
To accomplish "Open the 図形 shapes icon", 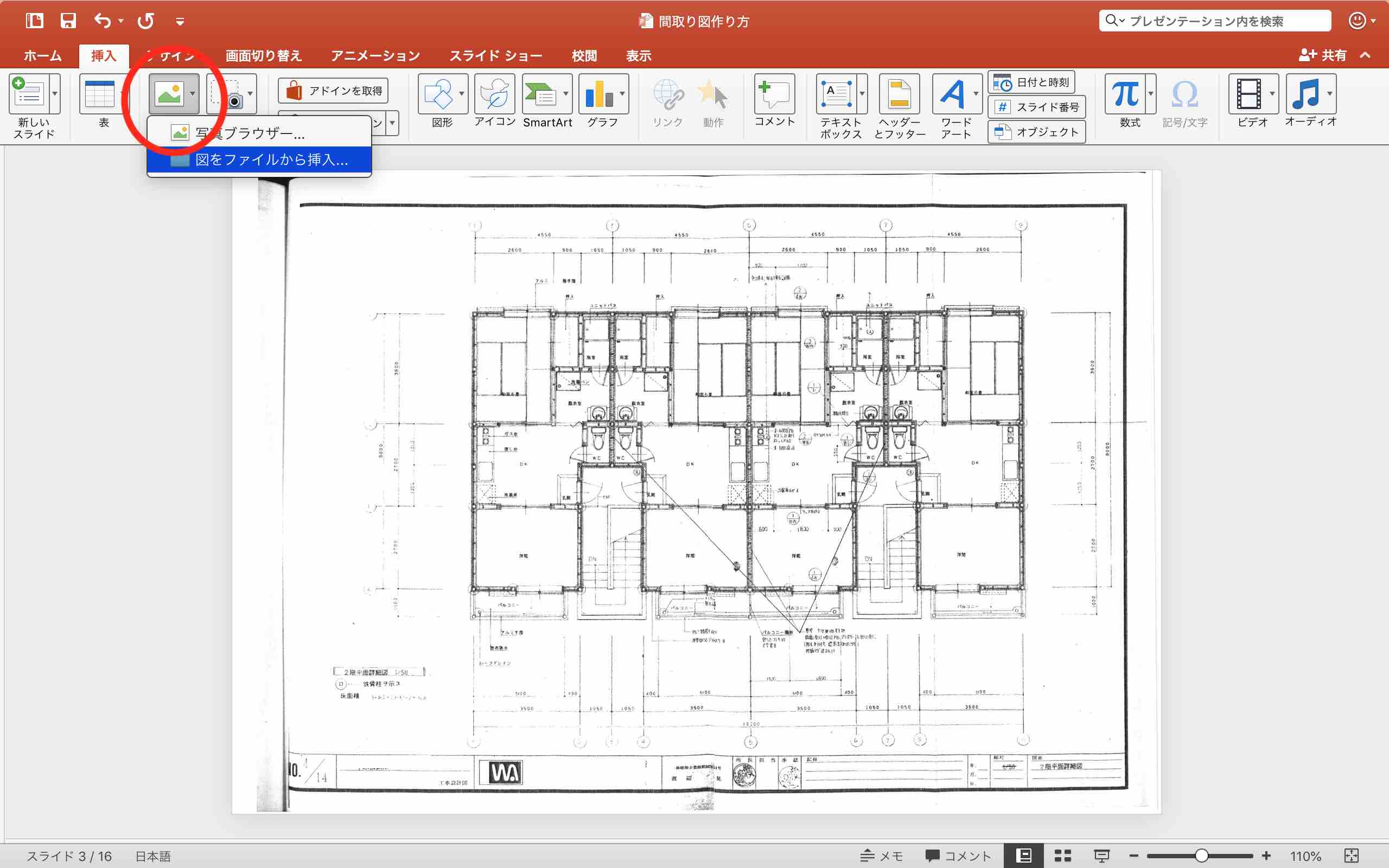I will coord(437,93).
